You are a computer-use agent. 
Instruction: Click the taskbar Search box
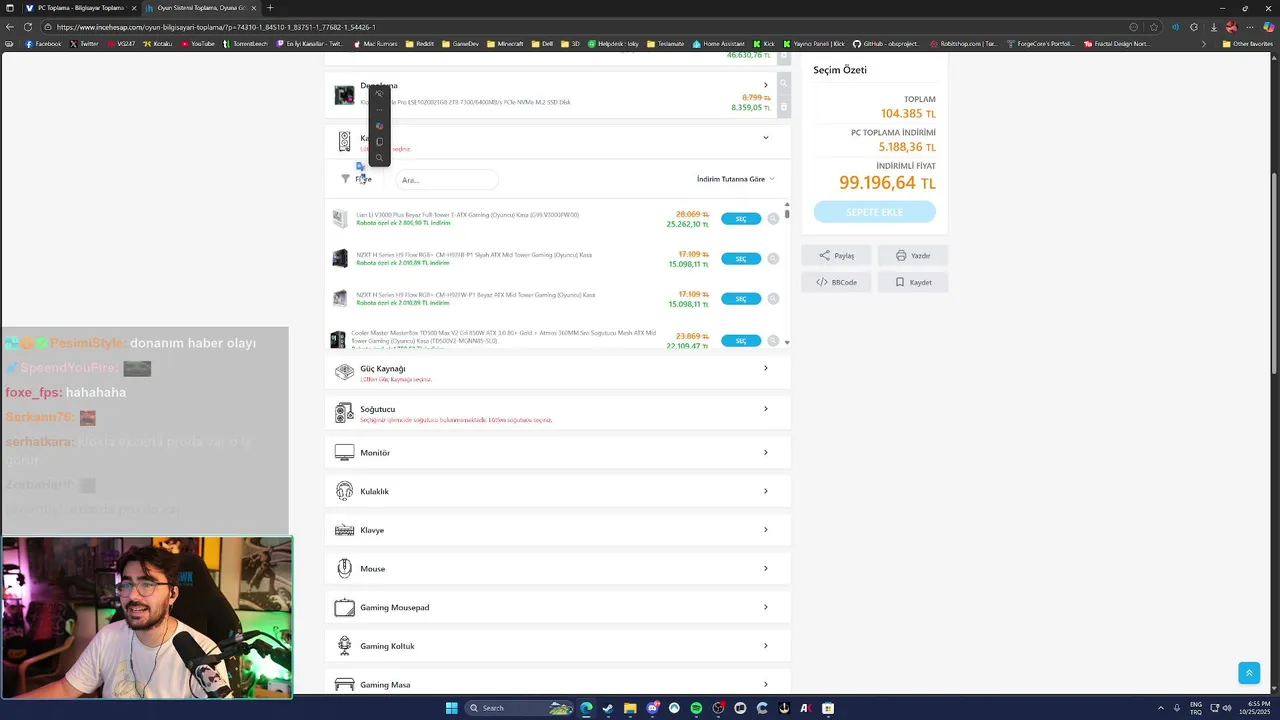pyautogui.click(x=520, y=708)
